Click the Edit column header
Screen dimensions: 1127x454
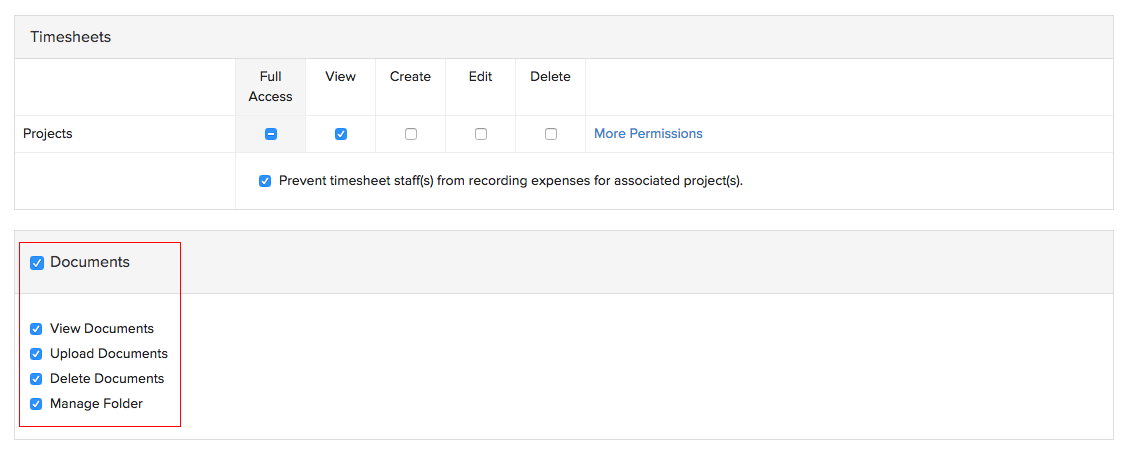point(481,77)
